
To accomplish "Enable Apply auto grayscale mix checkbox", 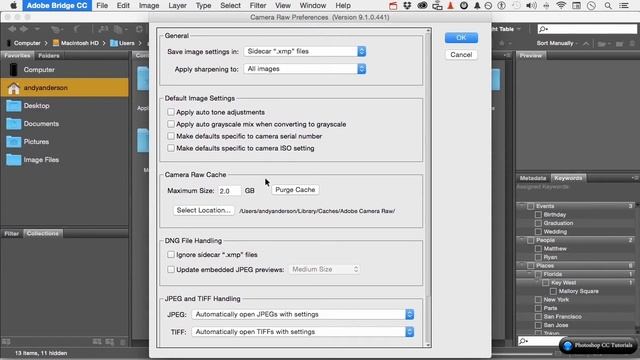I will [171, 124].
